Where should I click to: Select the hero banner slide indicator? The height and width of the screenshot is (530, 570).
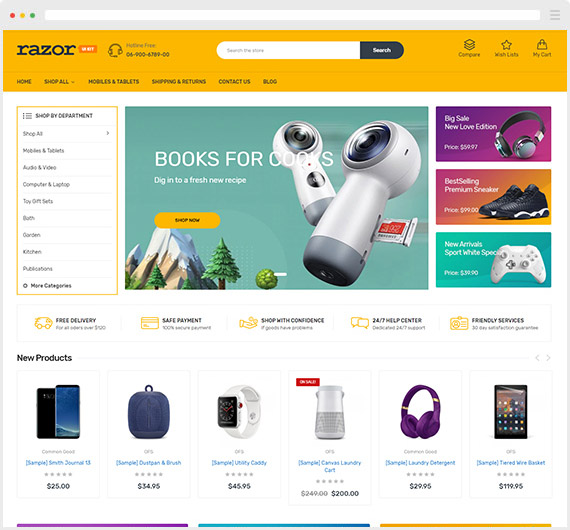point(280,274)
